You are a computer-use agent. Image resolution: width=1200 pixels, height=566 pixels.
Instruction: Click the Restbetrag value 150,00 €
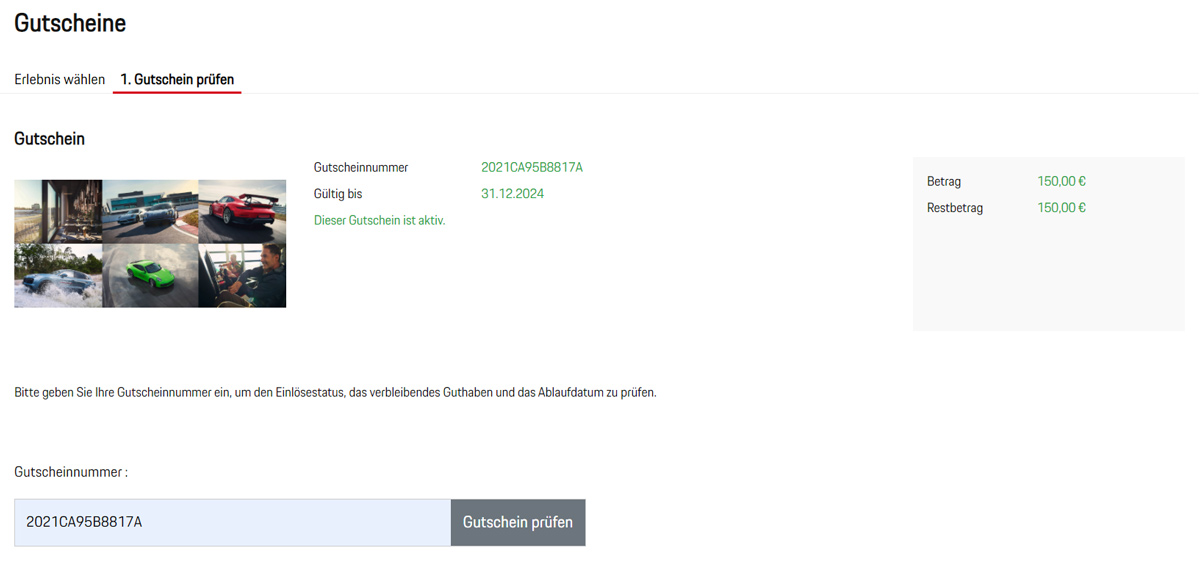[x=1062, y=208]
